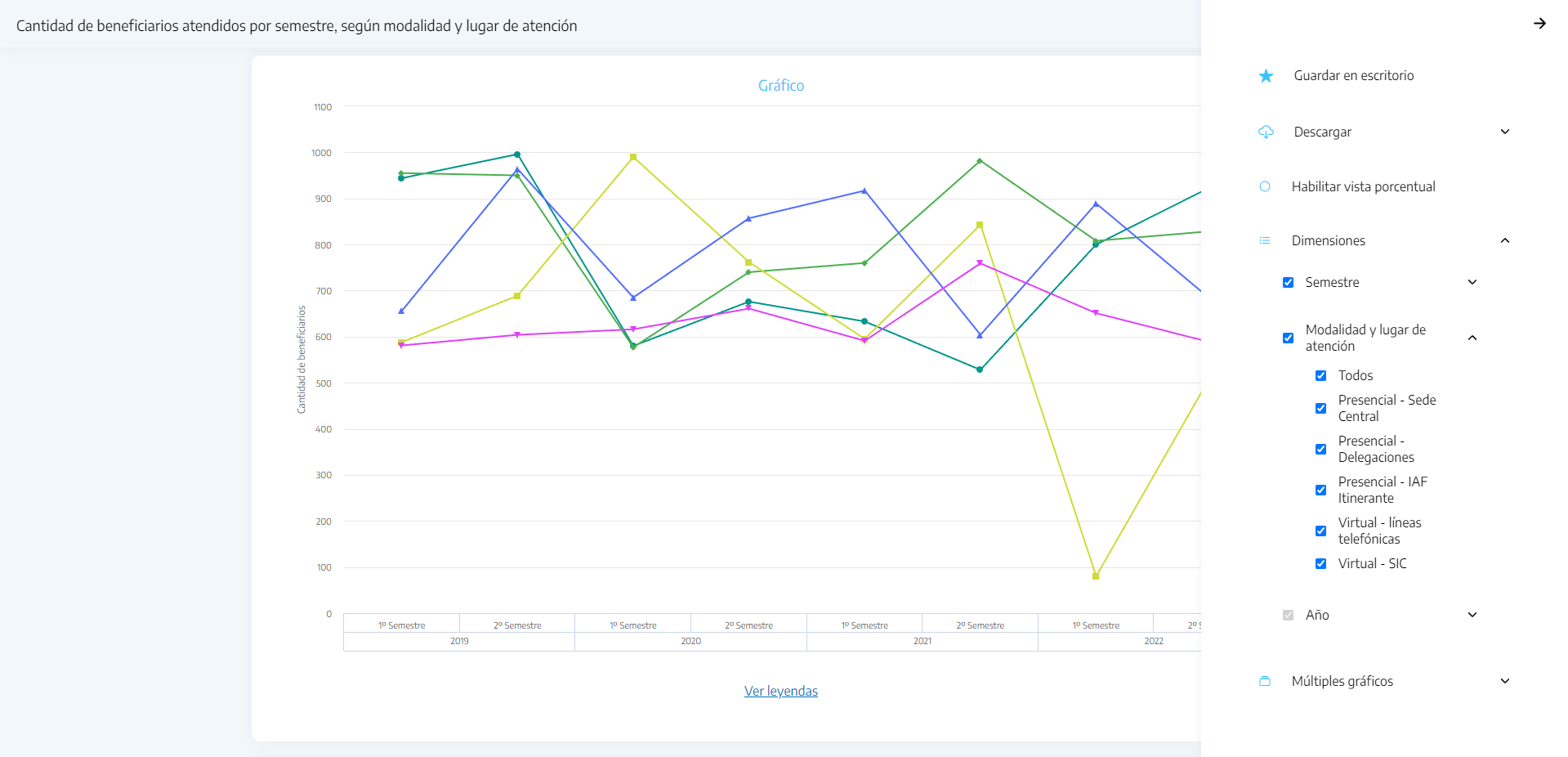Click the Dimensiones list icon
Screen dimensions: 1568x757
coord(1265,240)
